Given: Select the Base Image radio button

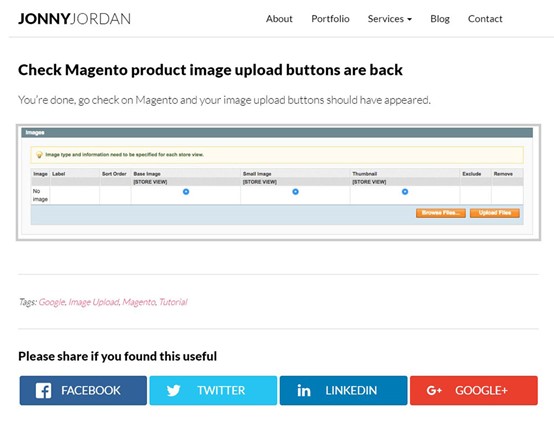Looking at the screenshot, I should [x=186, y=192].
